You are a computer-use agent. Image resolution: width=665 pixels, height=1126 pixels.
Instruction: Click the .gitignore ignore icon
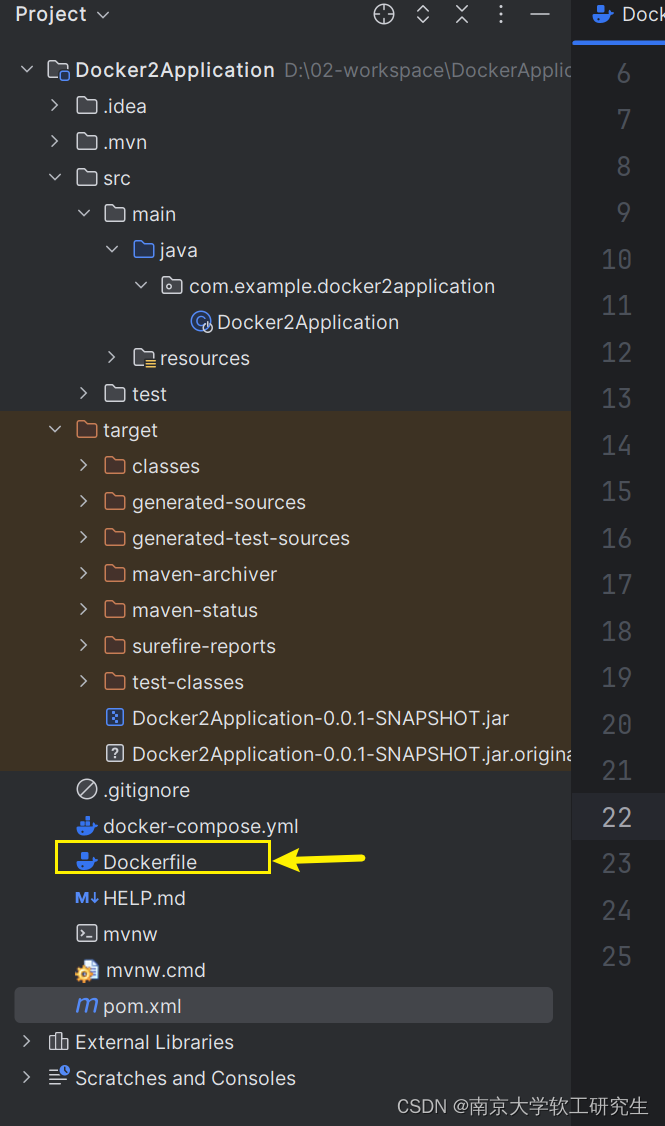[x=87, y=789]
